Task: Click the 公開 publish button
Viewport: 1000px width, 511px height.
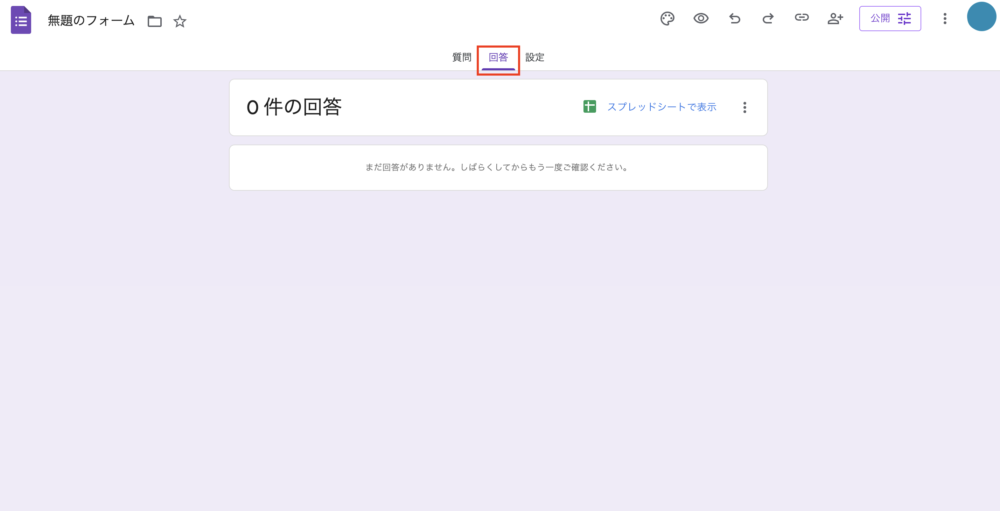Action: tap(890, 19)
